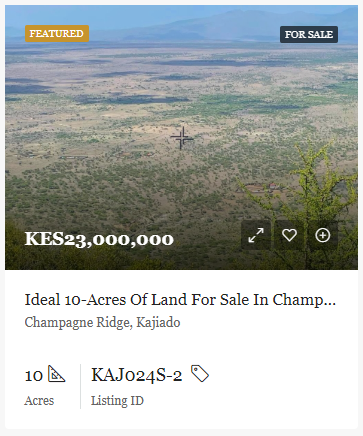
Task: Click the FEATURED label badge
Action: pyautogui.click(x=57, y=34)
